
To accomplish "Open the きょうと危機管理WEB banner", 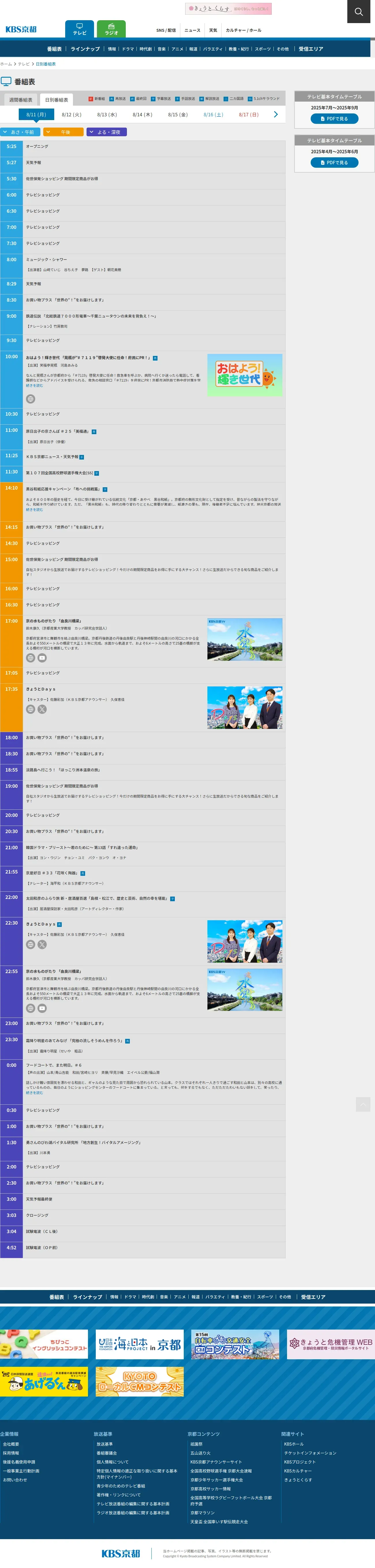I will click(331, 1344).
